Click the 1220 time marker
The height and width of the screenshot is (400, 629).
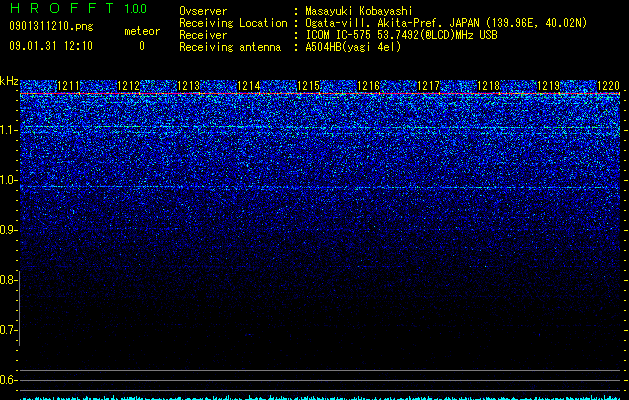coord(609,86)
